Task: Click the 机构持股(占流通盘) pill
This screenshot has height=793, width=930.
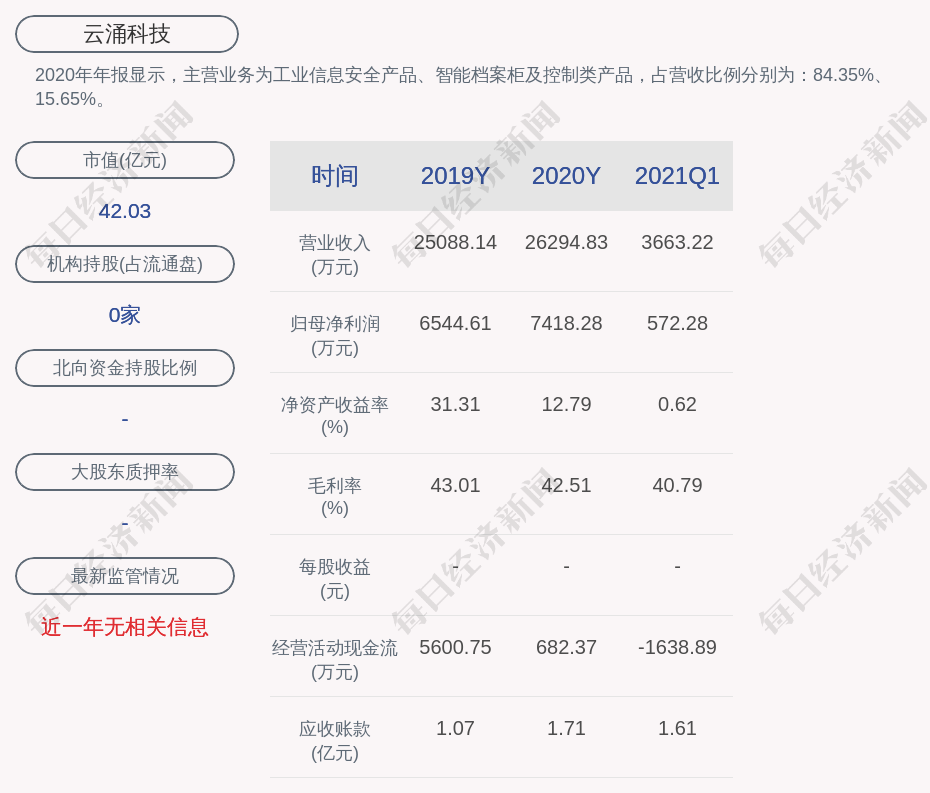Action: pyautogui.click(x=125, y=264)
